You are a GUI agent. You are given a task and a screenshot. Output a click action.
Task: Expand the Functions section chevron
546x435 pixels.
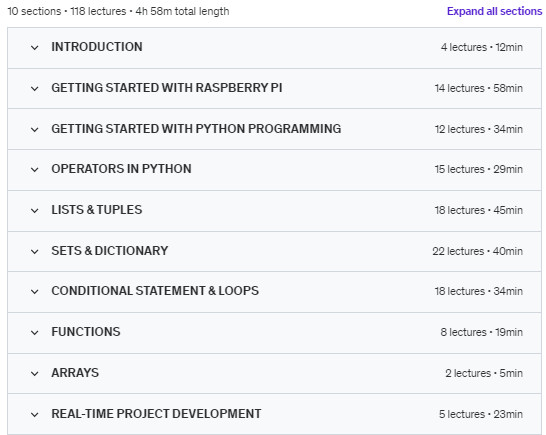tap(34, 333)
